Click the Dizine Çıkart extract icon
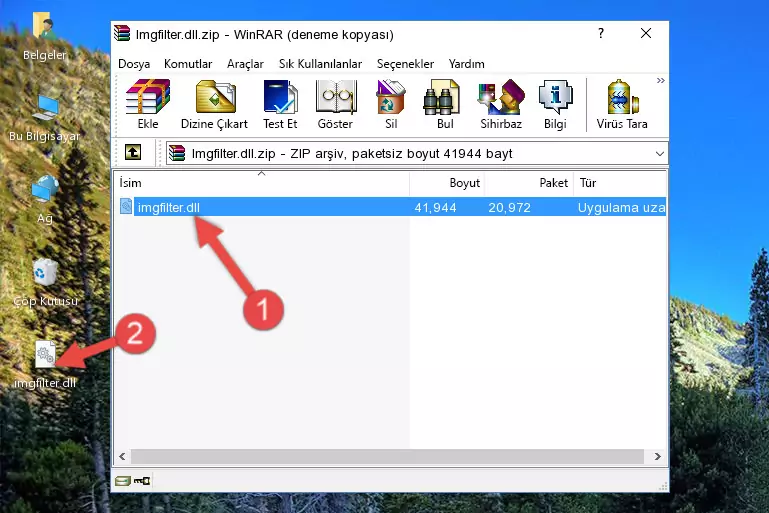This screenshot has width=769, height=513. point(215,97)
